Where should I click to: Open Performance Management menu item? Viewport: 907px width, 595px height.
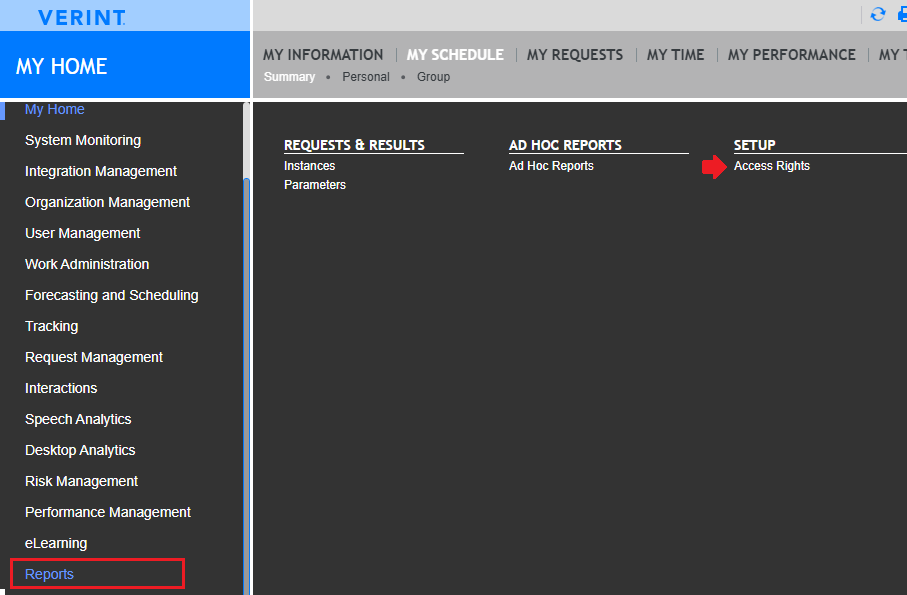[x=108, y=512]
